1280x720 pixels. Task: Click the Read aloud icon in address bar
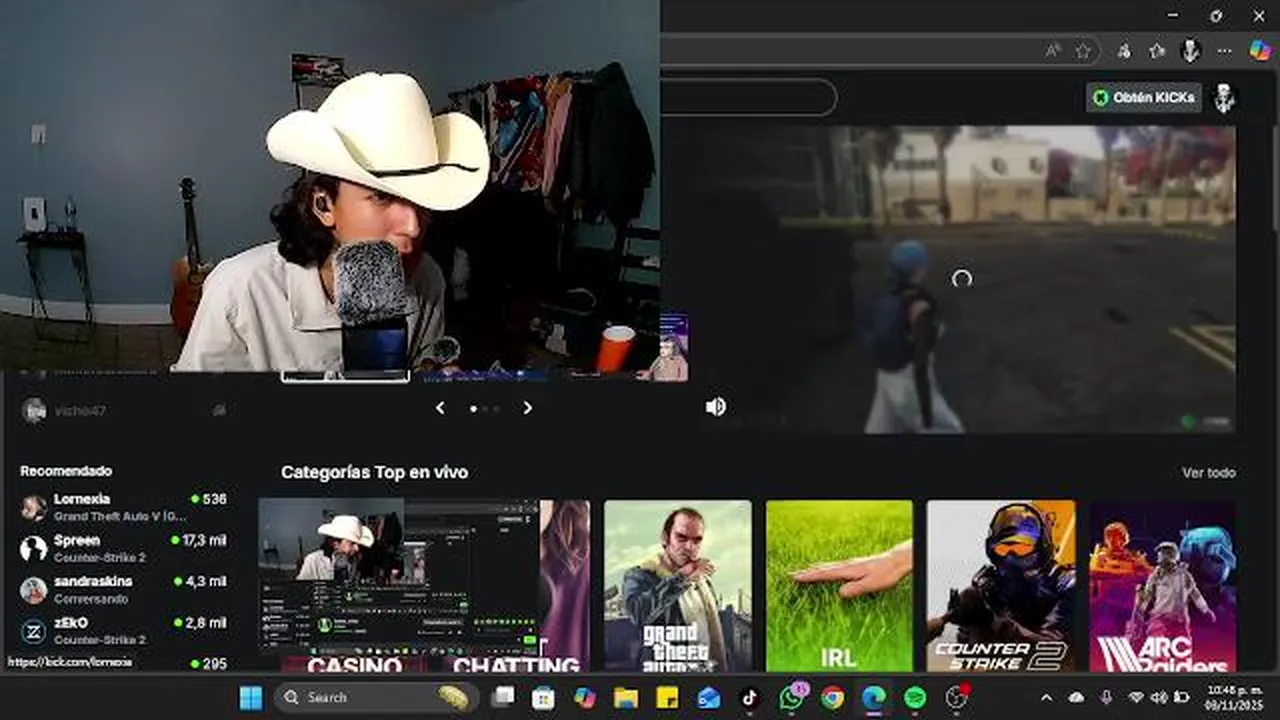(x=1053, y=50)
